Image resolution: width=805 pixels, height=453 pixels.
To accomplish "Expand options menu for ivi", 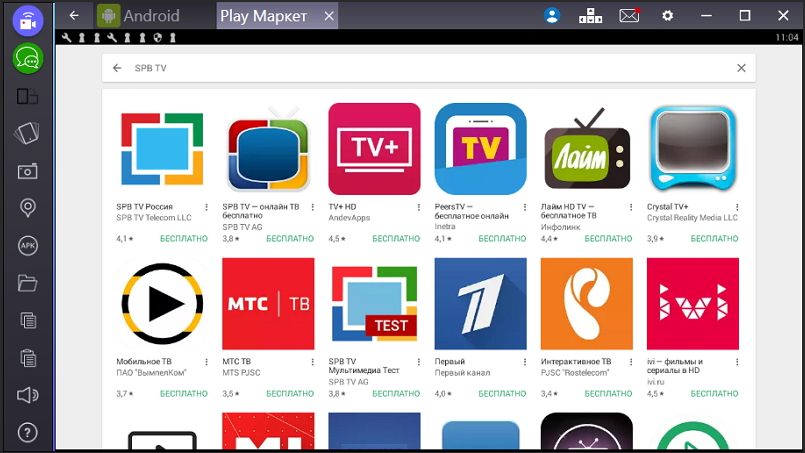I will tap(737, 362).
